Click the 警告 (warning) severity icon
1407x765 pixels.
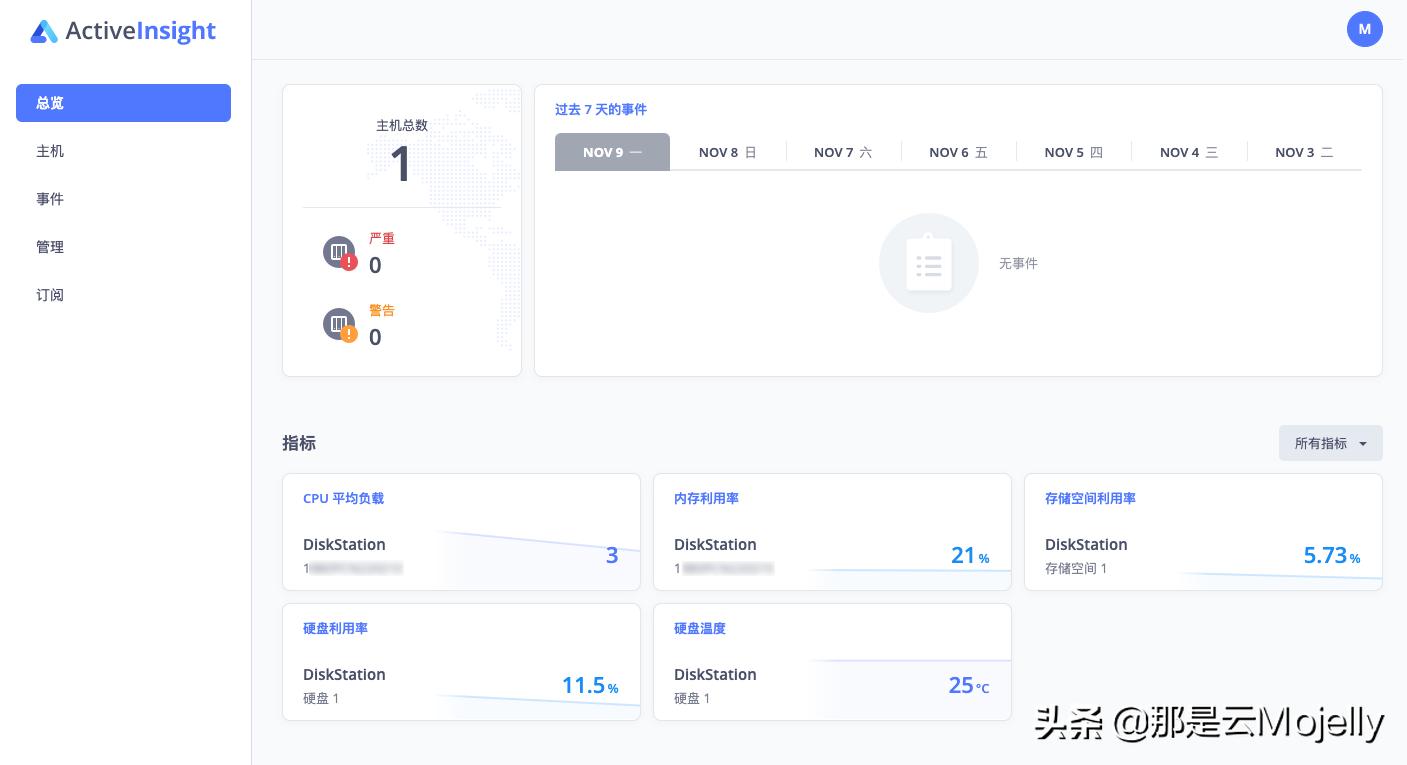[x=339, y=324]
